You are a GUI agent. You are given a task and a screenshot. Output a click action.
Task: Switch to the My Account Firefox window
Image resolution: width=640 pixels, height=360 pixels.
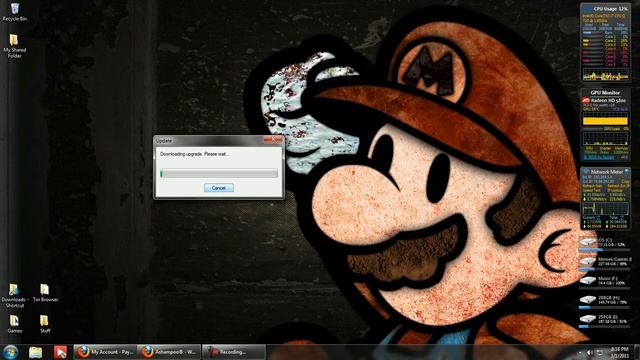click(x=105, y=352)
